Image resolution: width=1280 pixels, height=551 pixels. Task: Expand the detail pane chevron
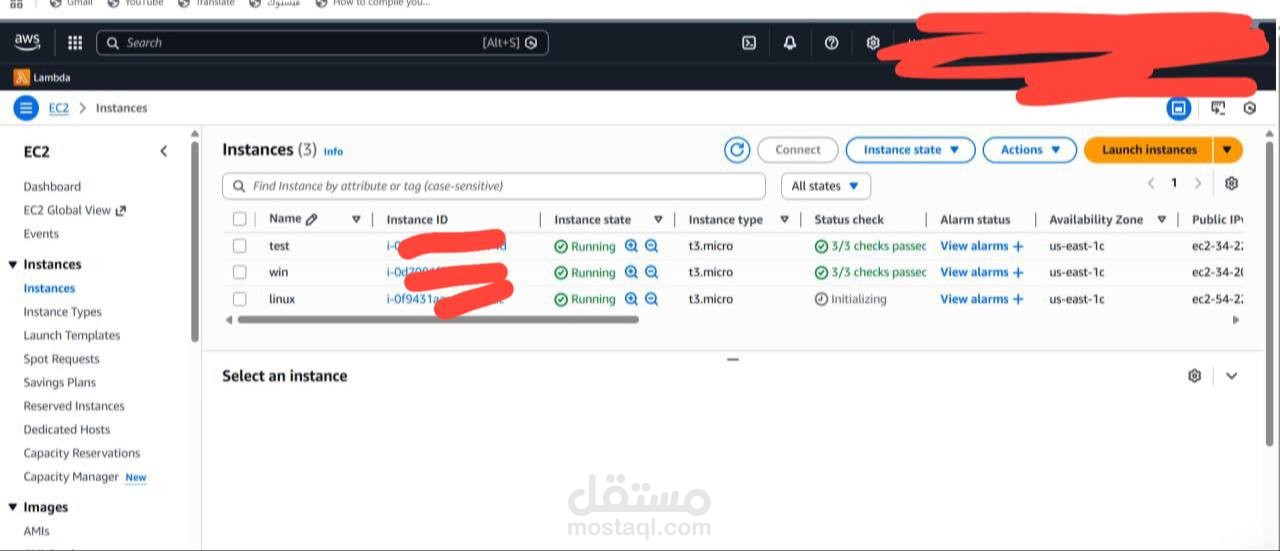(x=1231, y=376)
